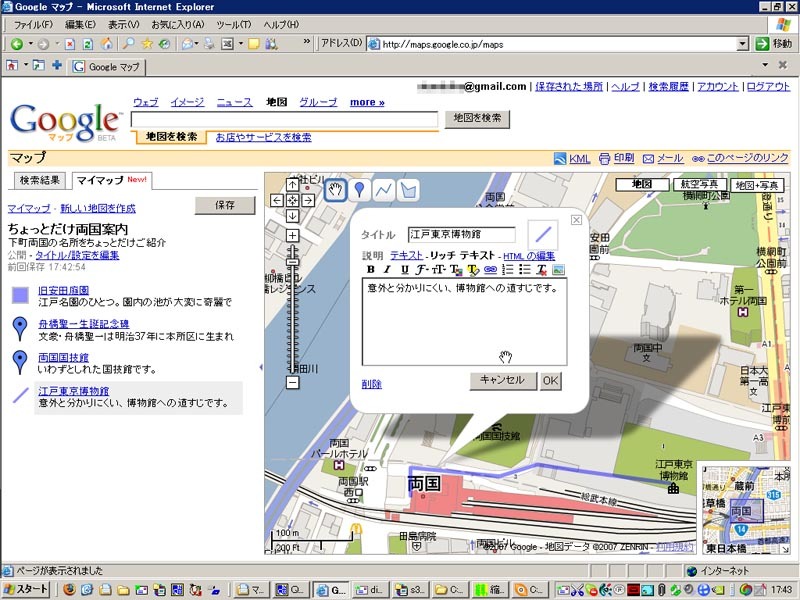
Task: Switch to HTML の編集 mode
Action: click(529, 256)
